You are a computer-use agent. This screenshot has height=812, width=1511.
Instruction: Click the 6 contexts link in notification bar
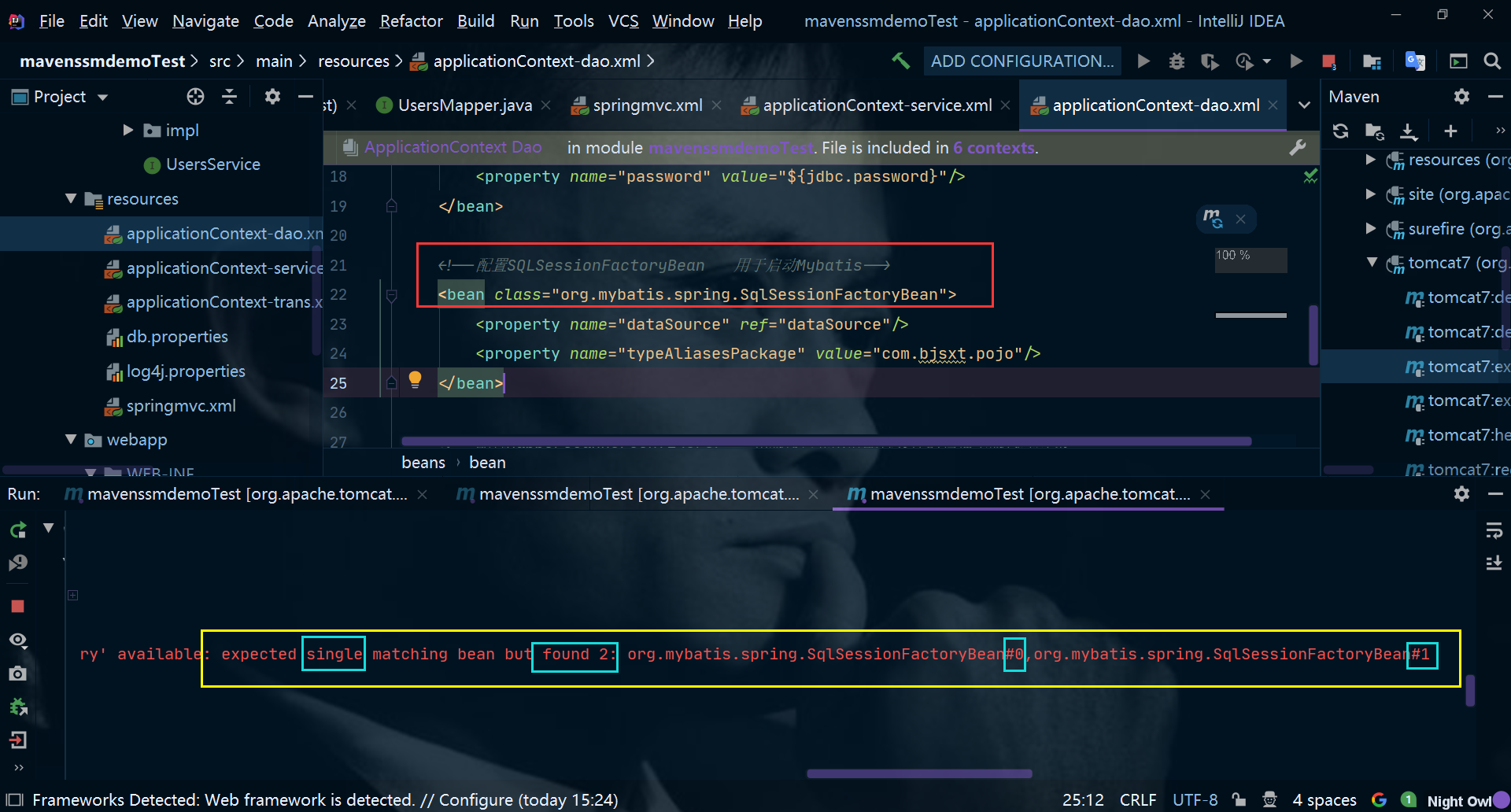tap(994, 147)
